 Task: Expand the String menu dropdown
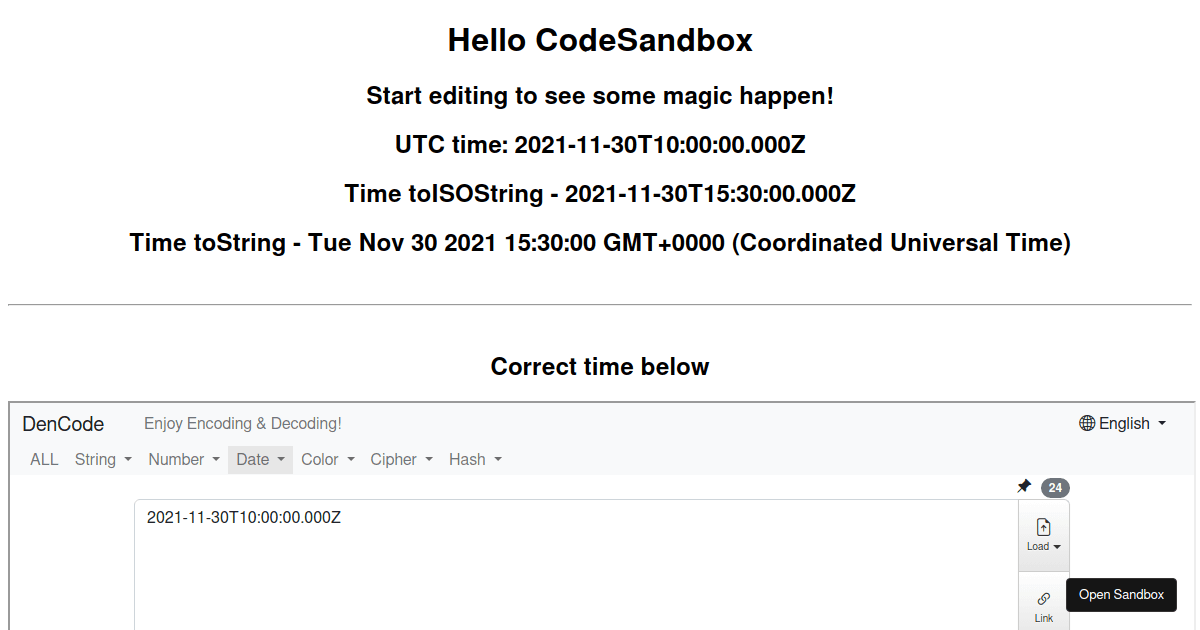[103, 459]
